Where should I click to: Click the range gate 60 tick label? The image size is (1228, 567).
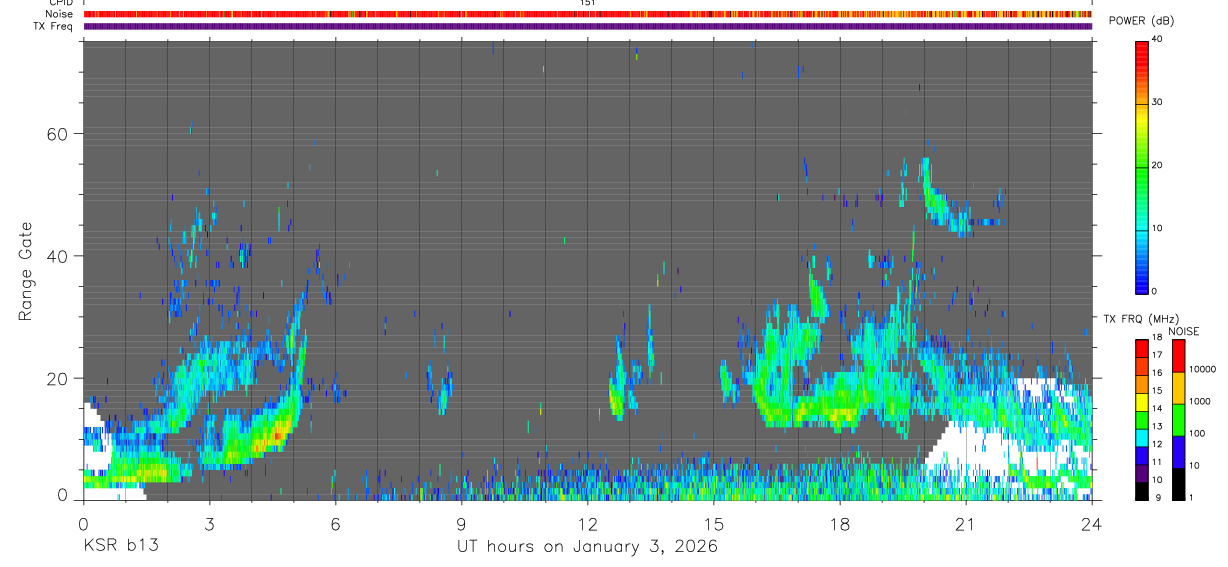pyautogui.click(x=62, y=134)
